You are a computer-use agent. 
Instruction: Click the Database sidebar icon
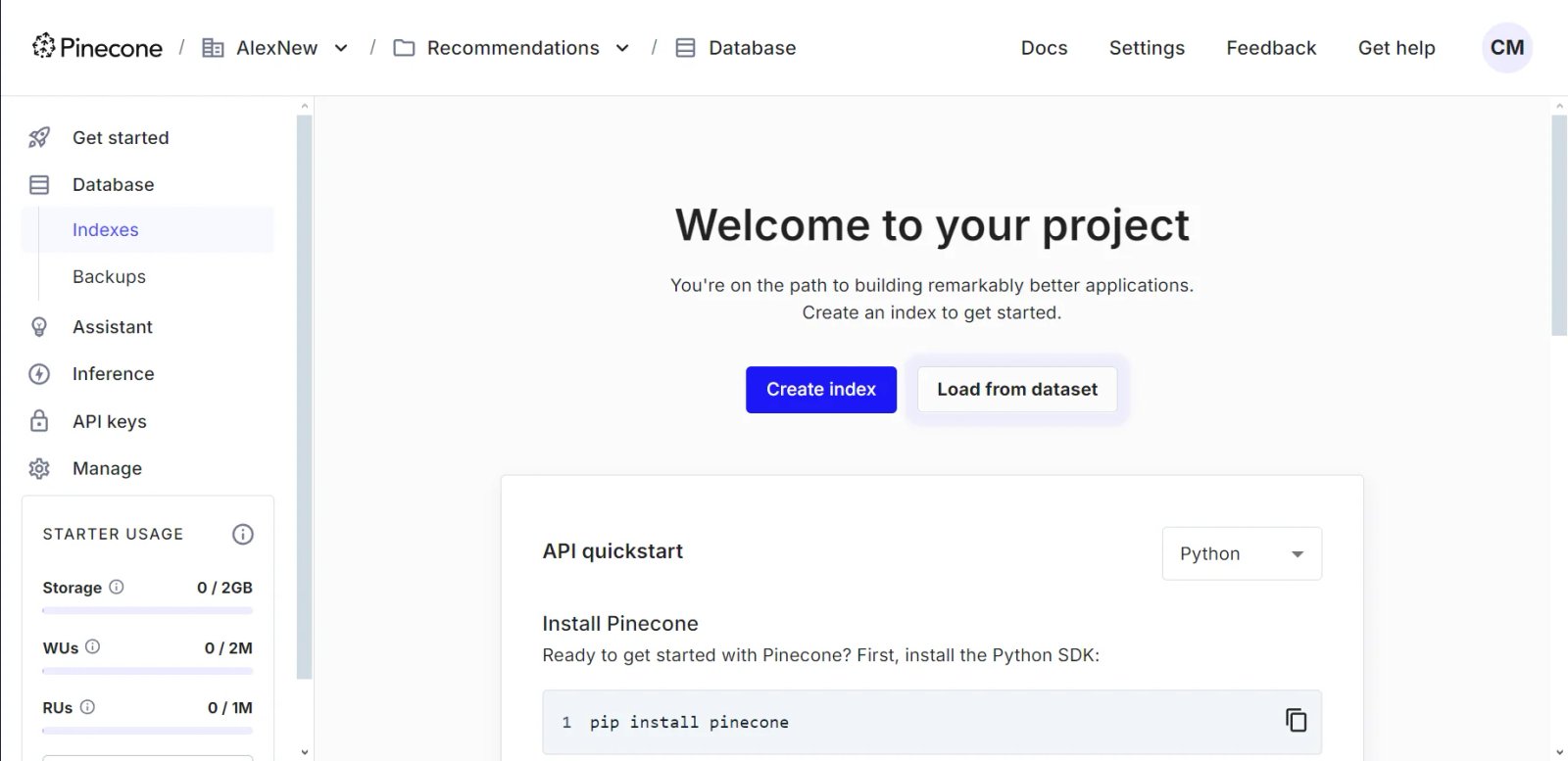[39, 185]
